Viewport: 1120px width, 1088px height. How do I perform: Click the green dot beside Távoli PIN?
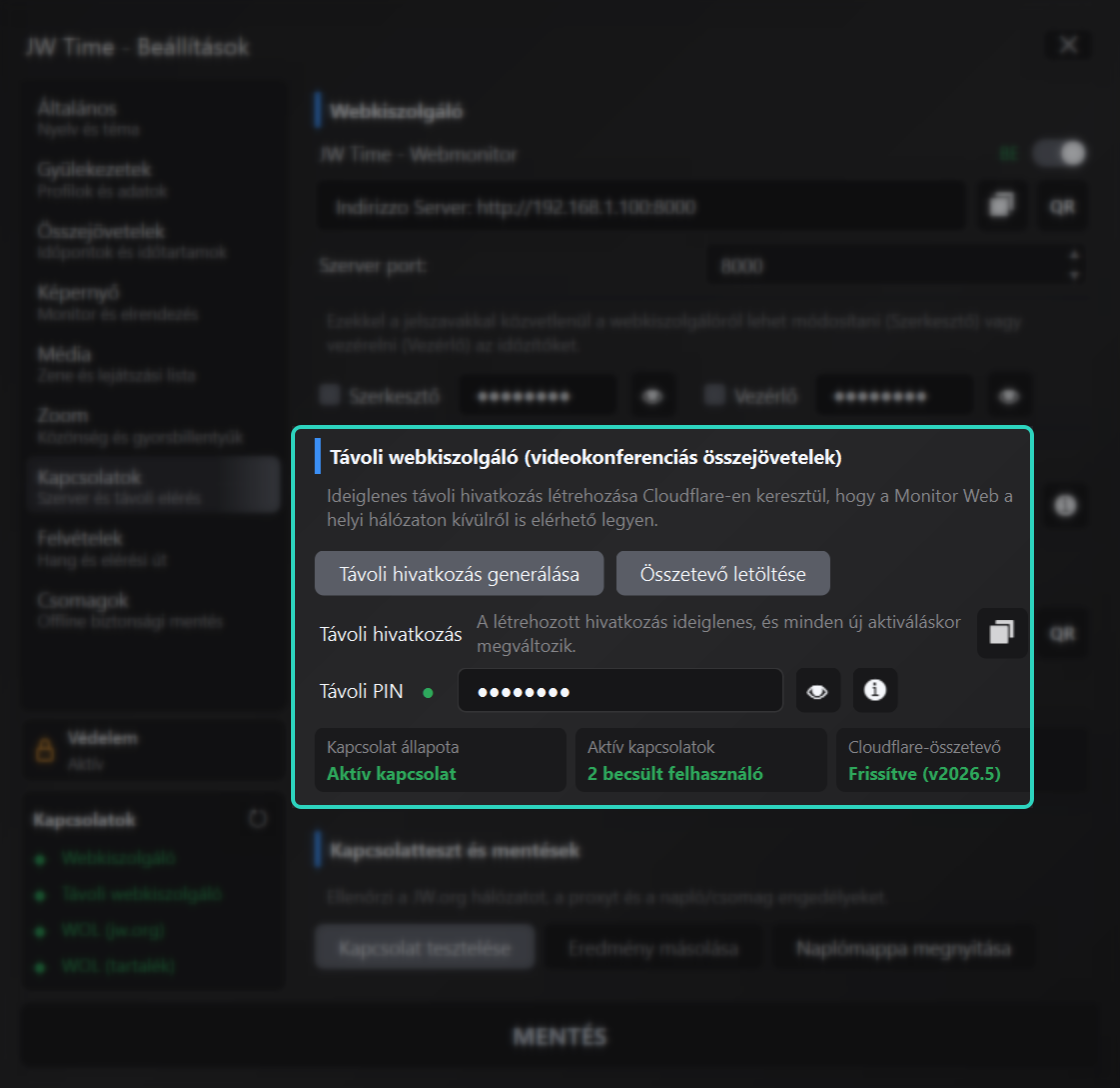coord(428,692)
